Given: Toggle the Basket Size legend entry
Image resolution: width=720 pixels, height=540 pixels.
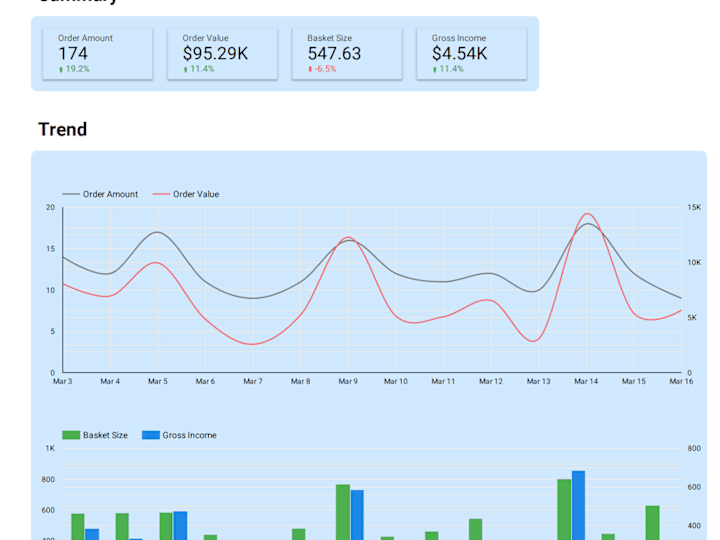Looking at the screenshot, I should coord(95,435).
